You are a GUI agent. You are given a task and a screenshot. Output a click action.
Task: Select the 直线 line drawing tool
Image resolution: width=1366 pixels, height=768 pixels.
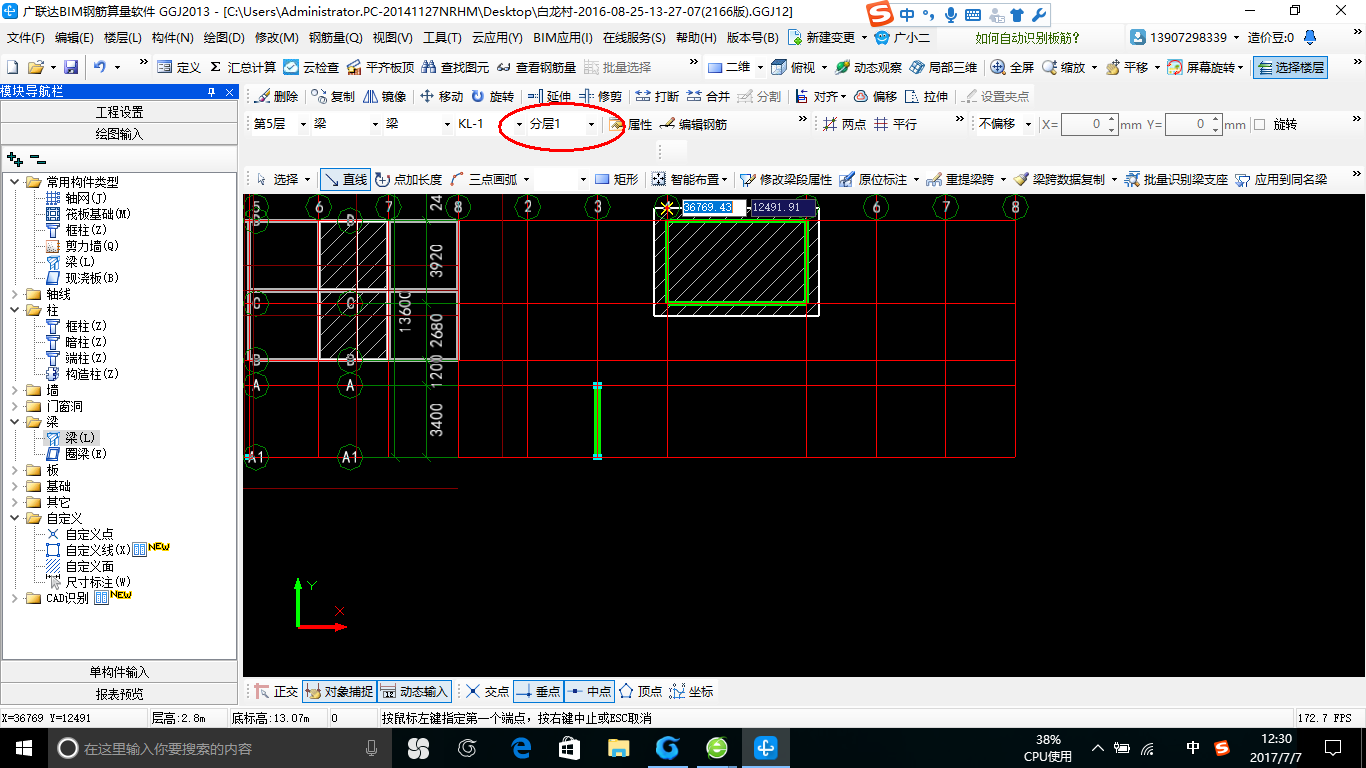click(345, 180)
